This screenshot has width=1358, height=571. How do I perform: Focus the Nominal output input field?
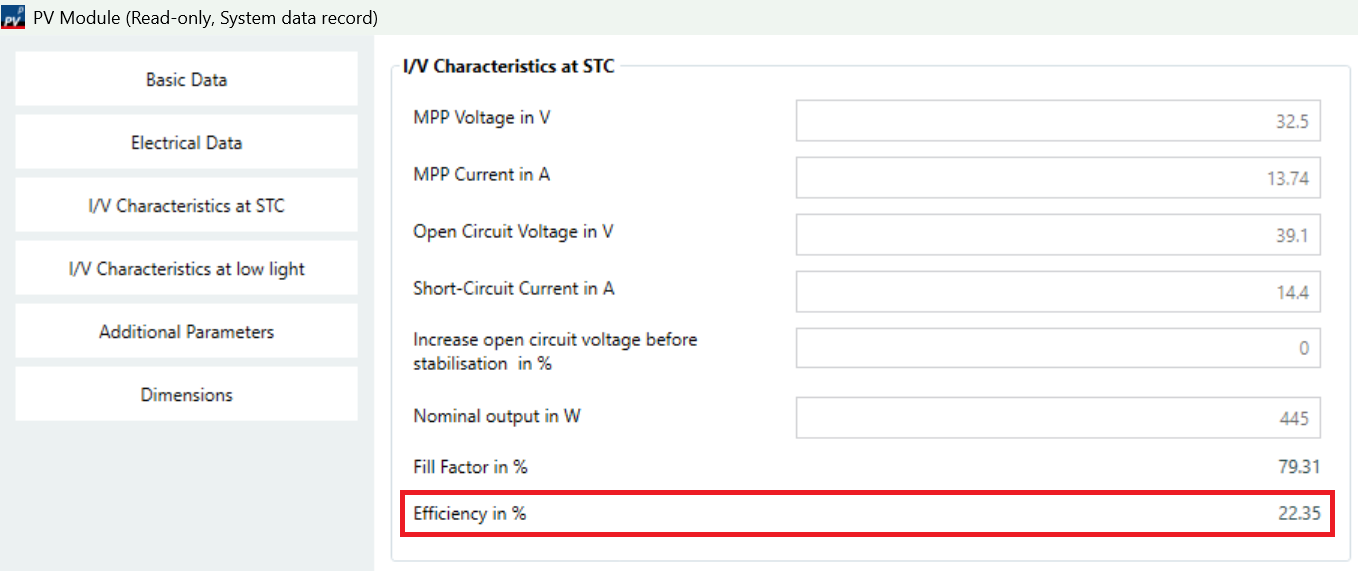(x=1057, y=418)
